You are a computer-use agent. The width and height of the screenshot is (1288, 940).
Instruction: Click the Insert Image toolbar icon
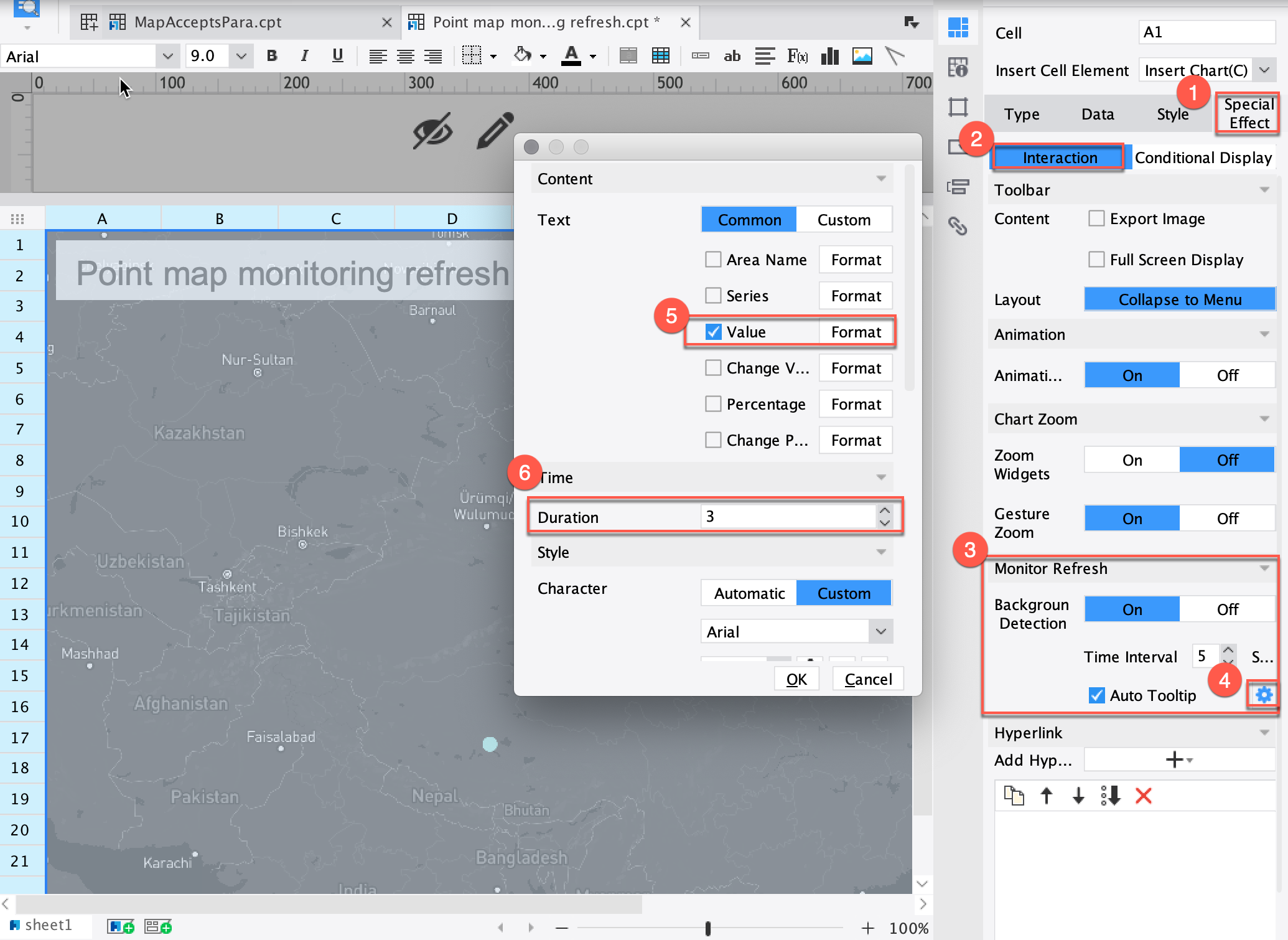(x=862, y=56)
